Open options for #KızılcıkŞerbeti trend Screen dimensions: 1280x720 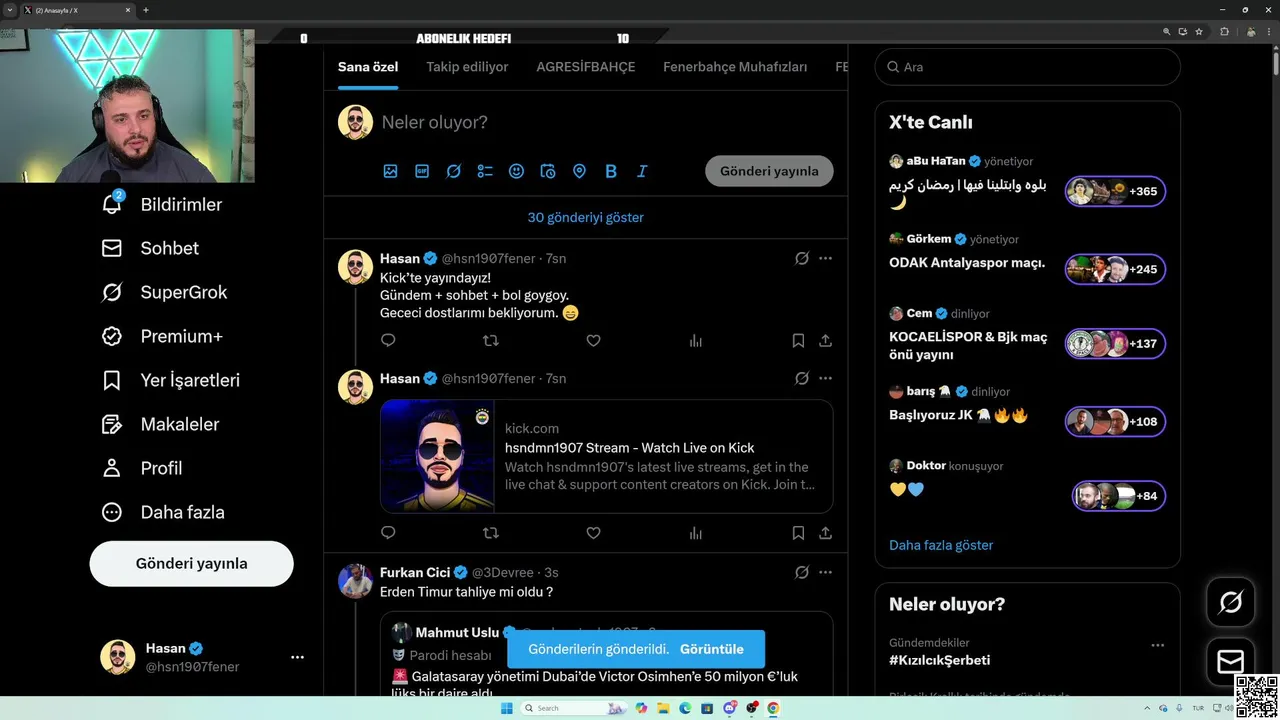(1157, 645)
